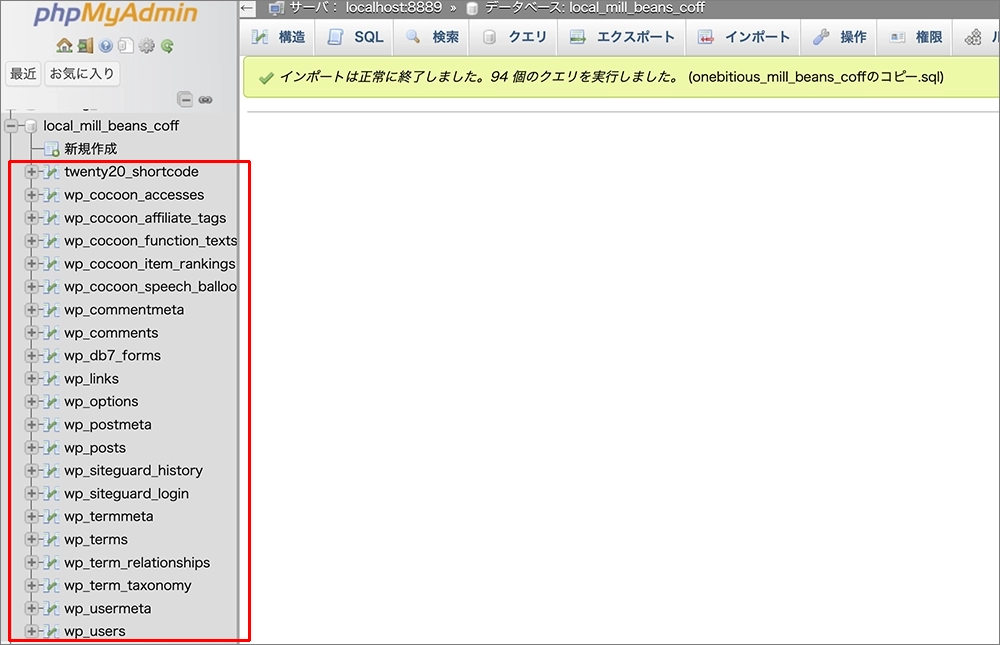Expand the wp_options table node
1000x645 pixels.
coord(31,402)
